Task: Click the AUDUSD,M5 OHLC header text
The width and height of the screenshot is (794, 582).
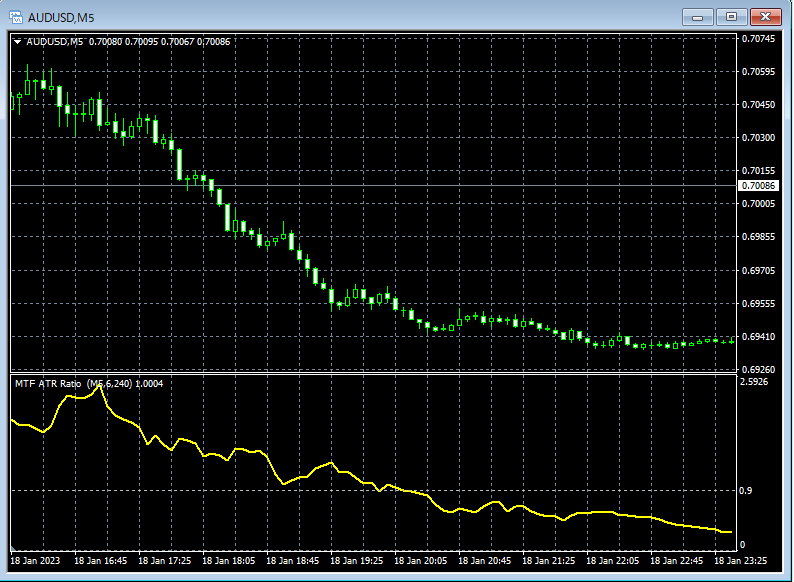Action: [x=128, y=42]
